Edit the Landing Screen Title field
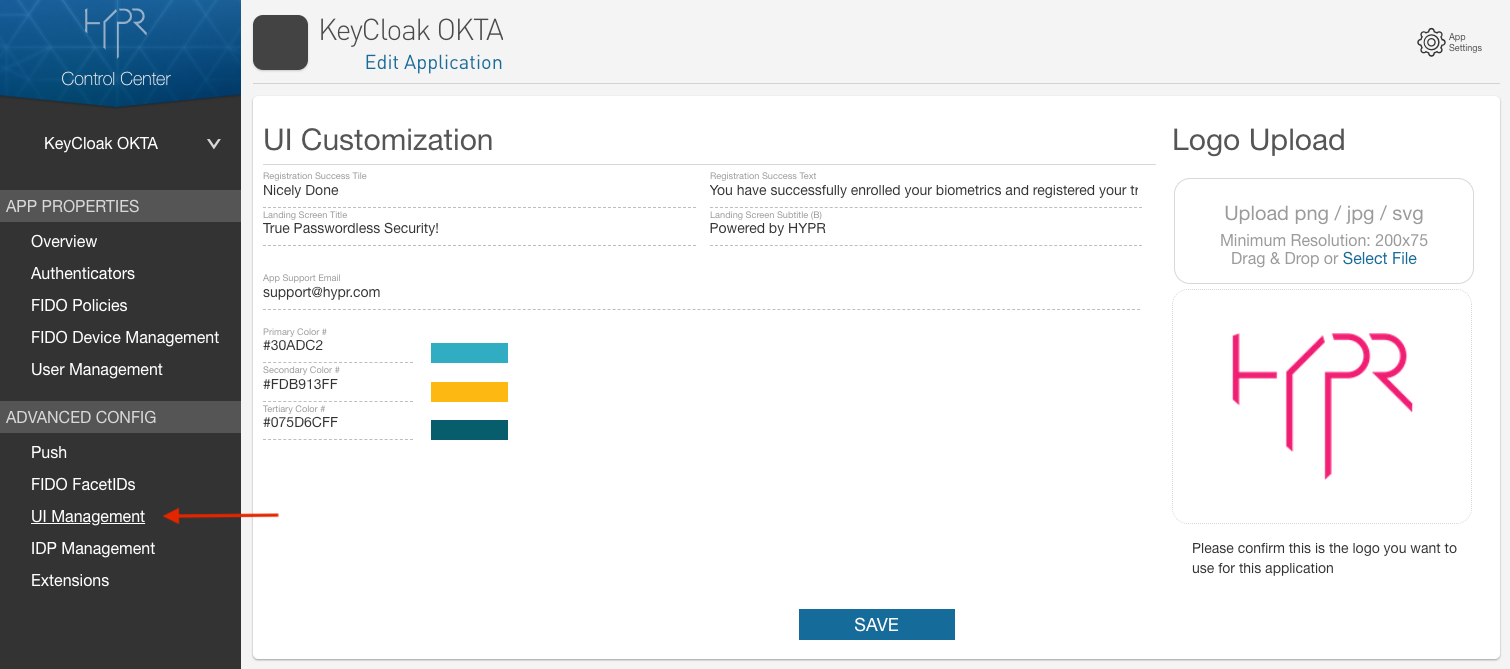 pyautogui.click(x=479, y=228)
